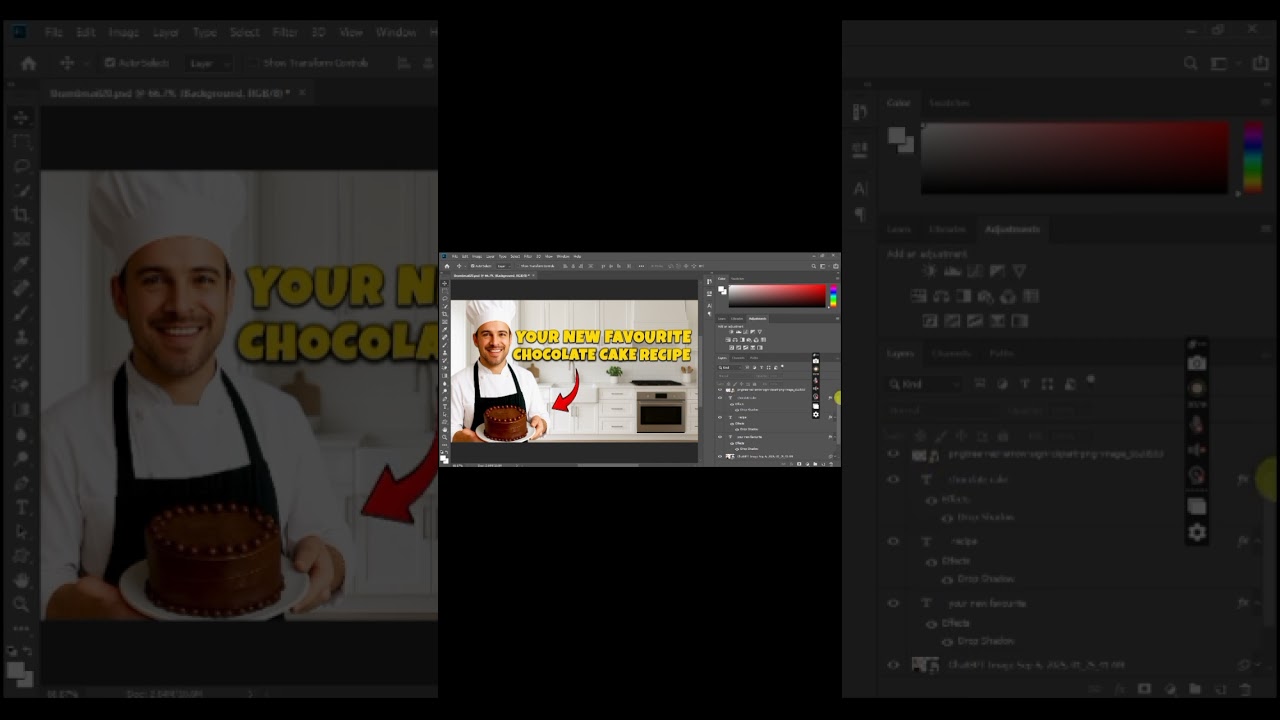
Task: Add a layer mask in the centered window
Action: click(x=798, y=464)
